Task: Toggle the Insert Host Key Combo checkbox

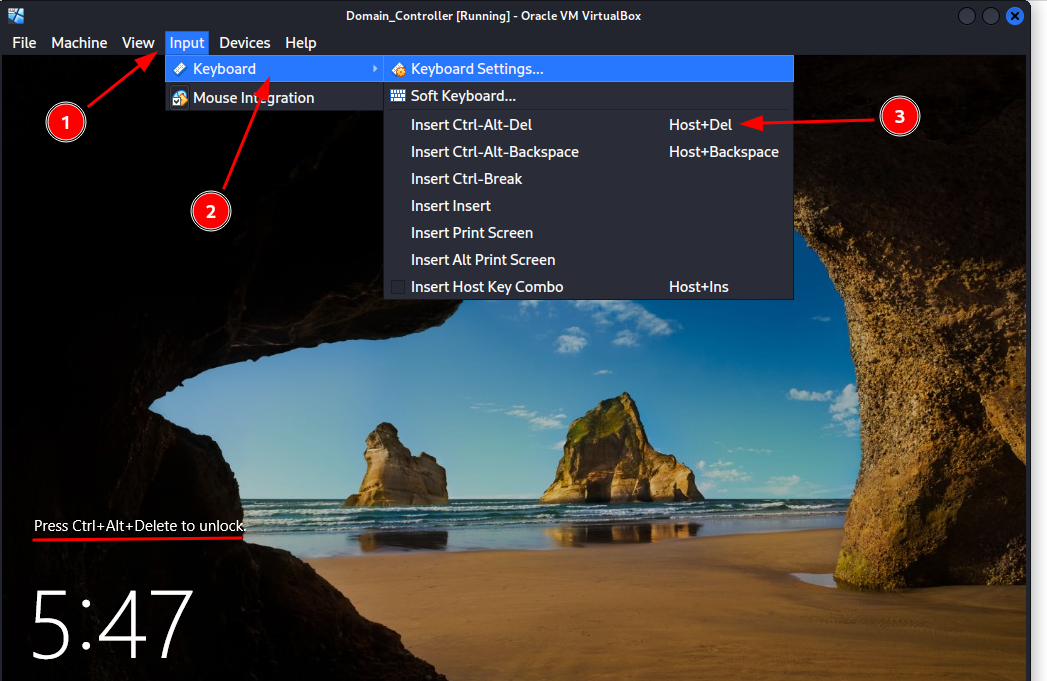Action: (398, 287)
